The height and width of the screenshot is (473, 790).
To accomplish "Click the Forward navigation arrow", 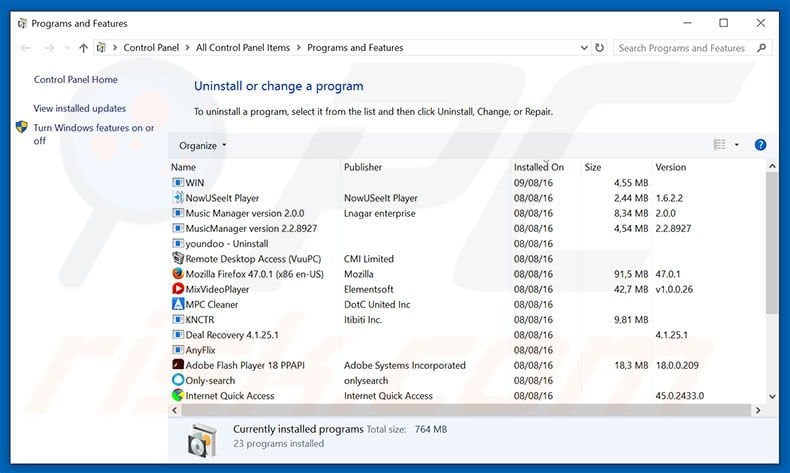I will tap(49, 48).
